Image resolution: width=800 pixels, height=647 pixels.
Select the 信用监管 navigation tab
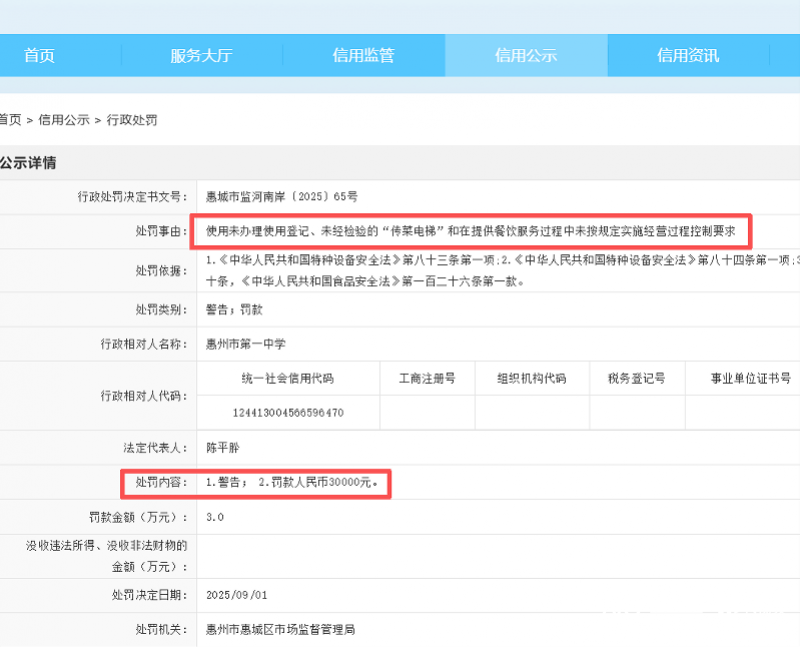(x=363, y=55)
